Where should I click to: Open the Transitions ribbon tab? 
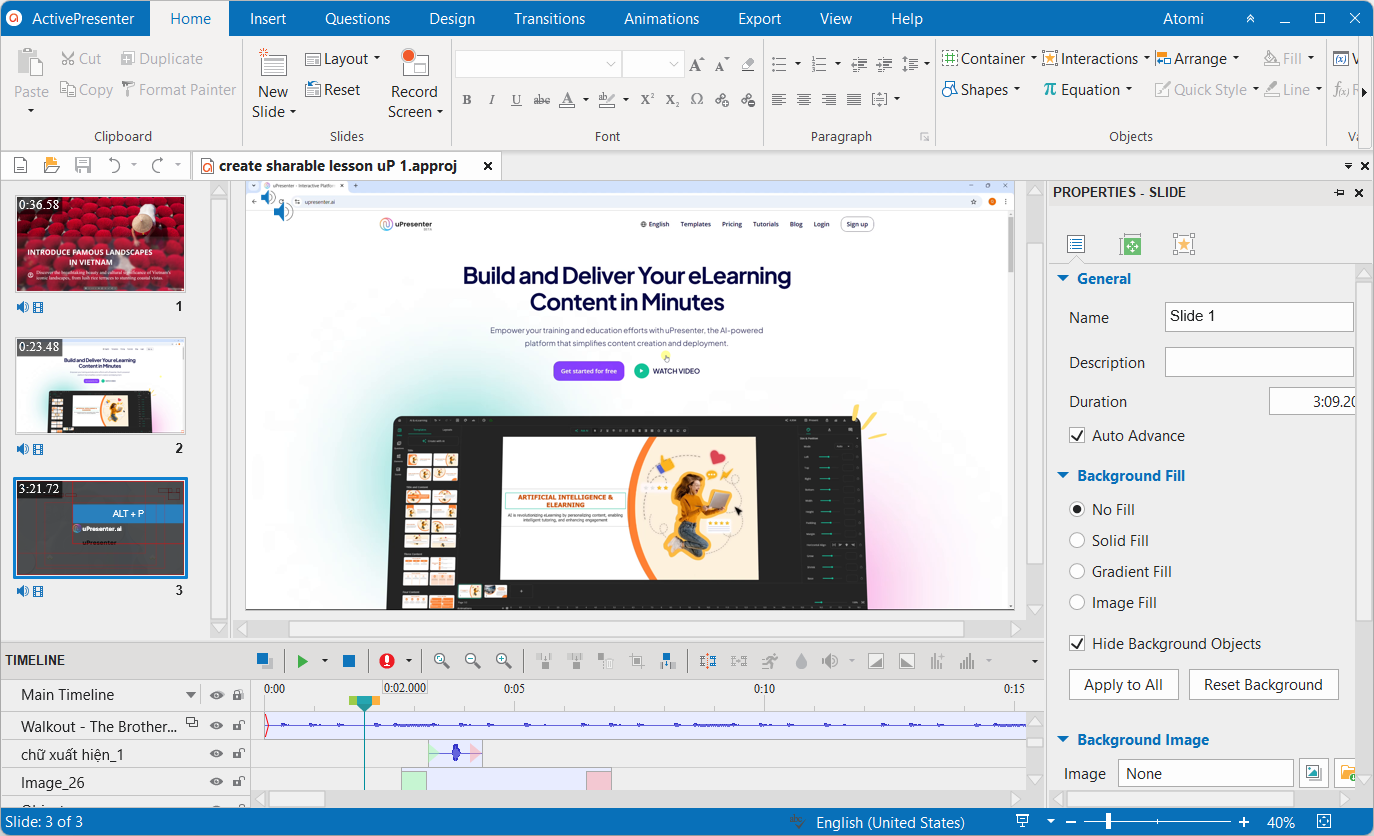tap(549, 19)
